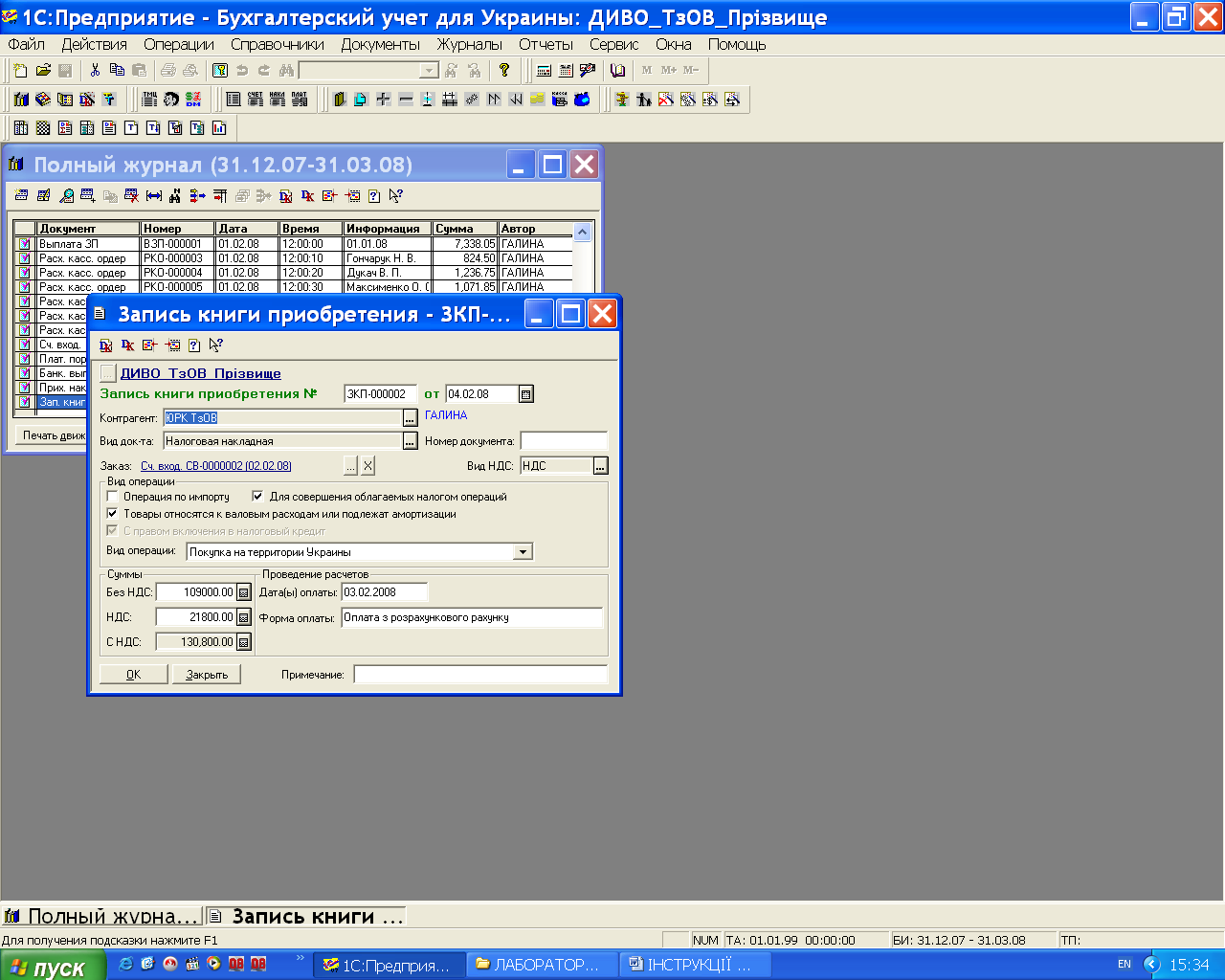Open calculator button beside 'Без НДС' amount

coord(244,592)
